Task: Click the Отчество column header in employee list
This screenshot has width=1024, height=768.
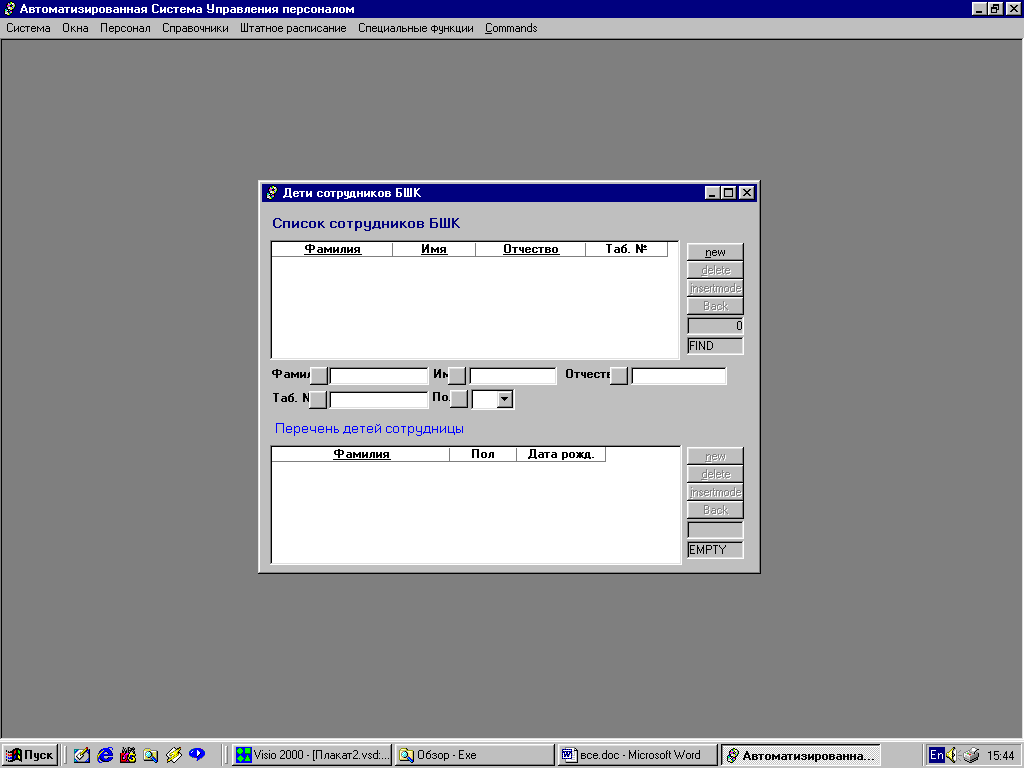Action: pyautogui.click(x=530, y=250)
